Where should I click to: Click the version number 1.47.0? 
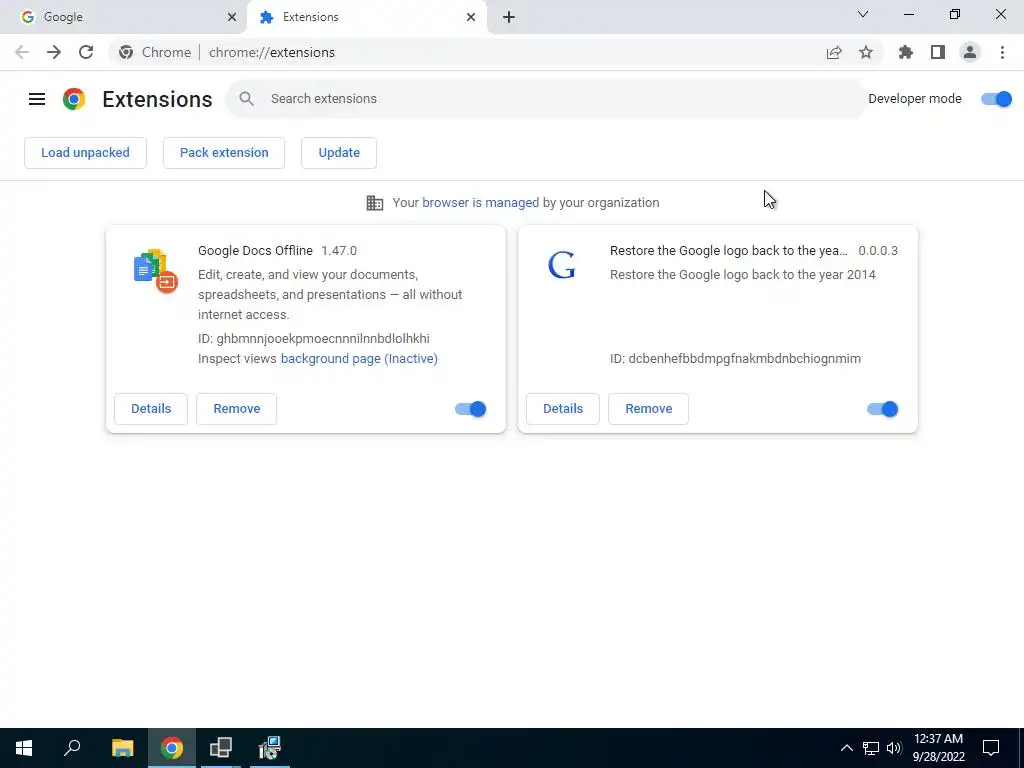[x=339, y=251]
